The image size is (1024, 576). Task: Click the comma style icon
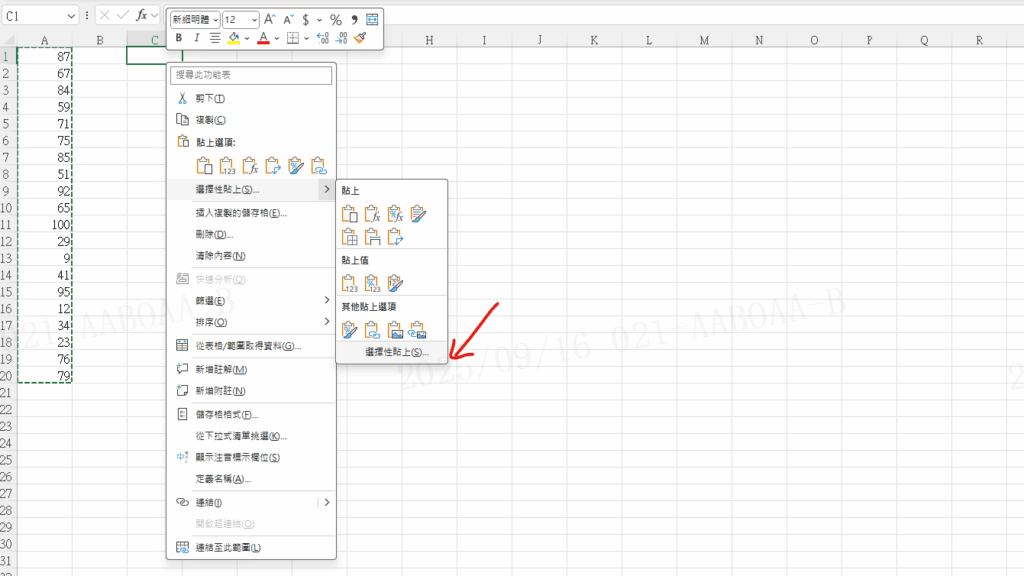pyautogui.click(x=354, y=20)
